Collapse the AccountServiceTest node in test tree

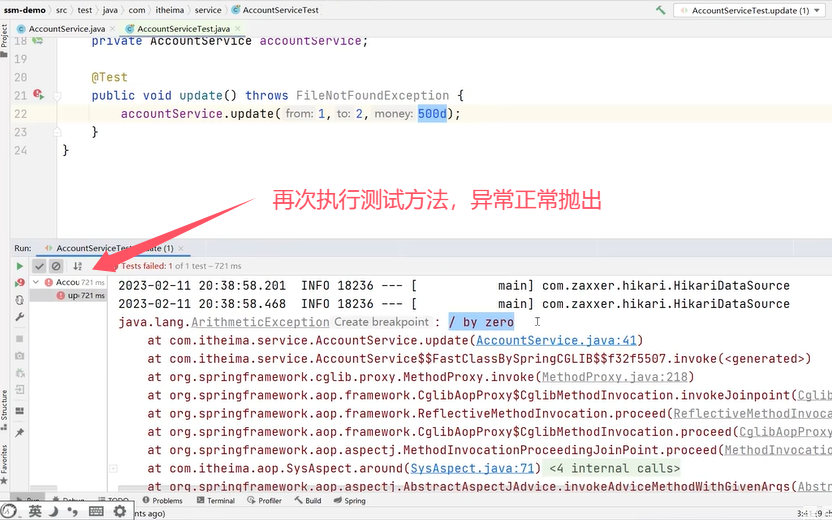click(36, 282)
